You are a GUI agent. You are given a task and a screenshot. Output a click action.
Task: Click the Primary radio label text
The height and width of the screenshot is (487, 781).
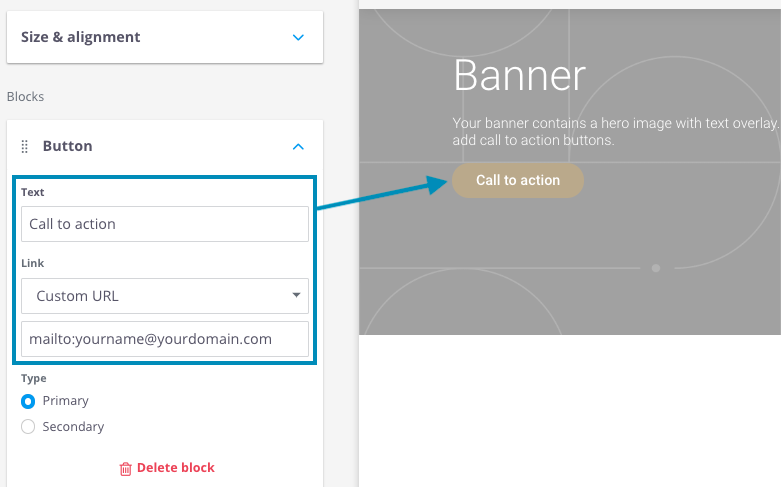coord(66,401)
